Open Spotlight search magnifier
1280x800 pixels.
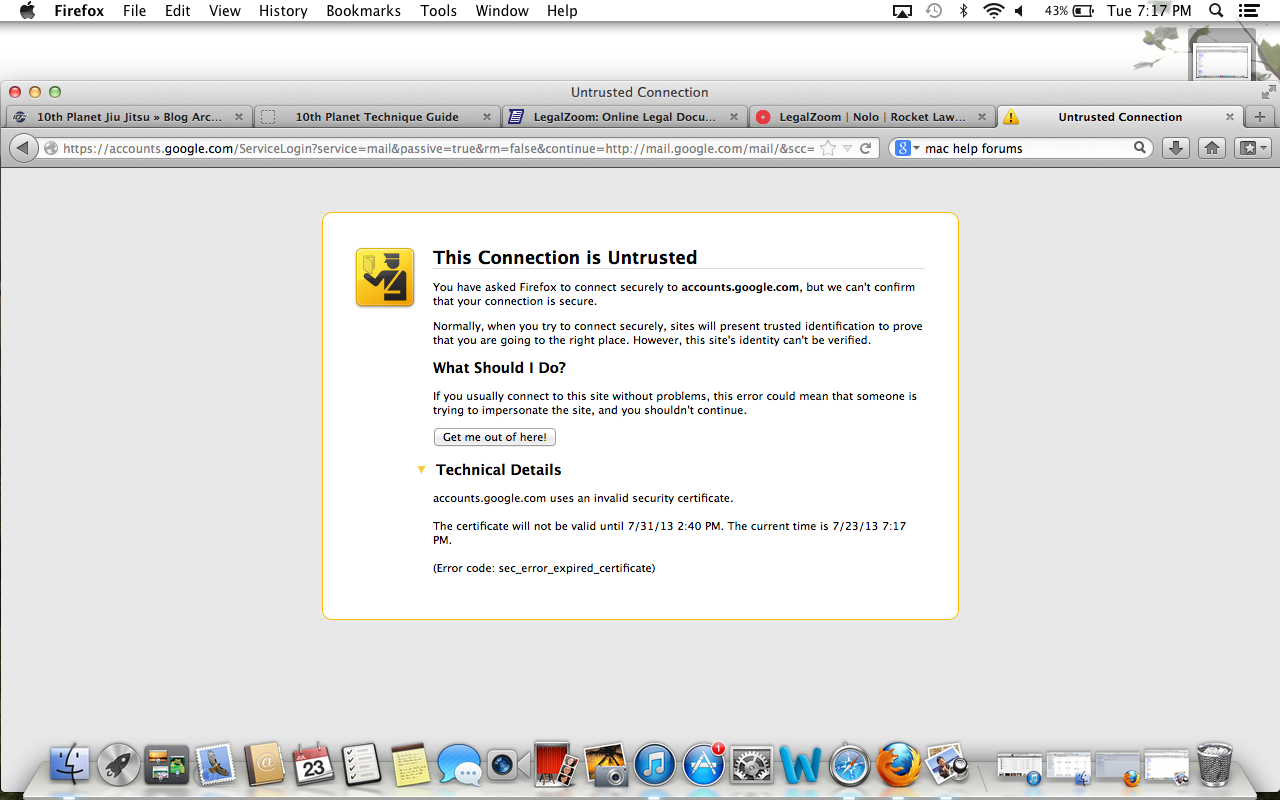coord(1216,11)
